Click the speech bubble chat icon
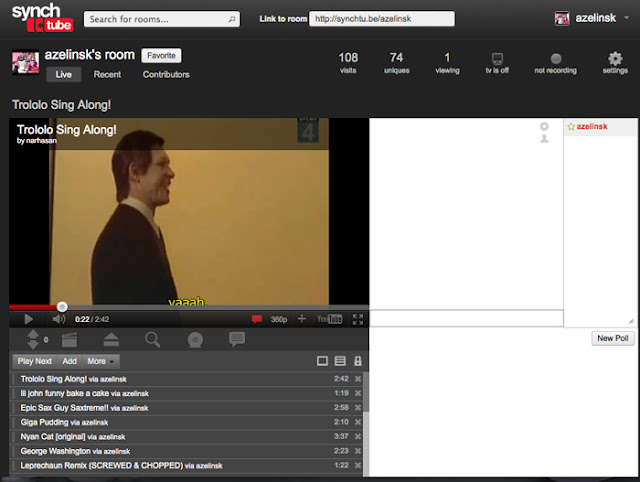 [237, 339]
